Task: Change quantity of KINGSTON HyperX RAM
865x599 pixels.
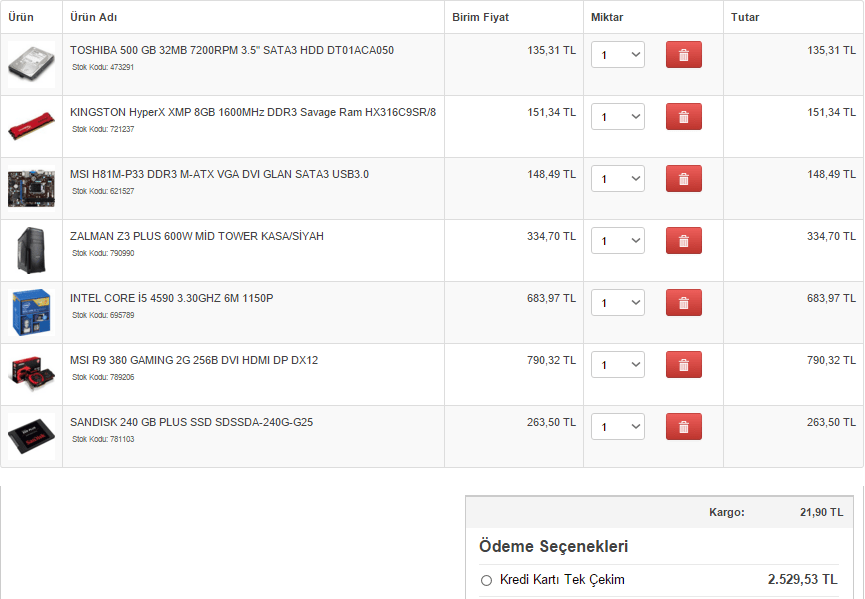Action: tap(618, 116)
